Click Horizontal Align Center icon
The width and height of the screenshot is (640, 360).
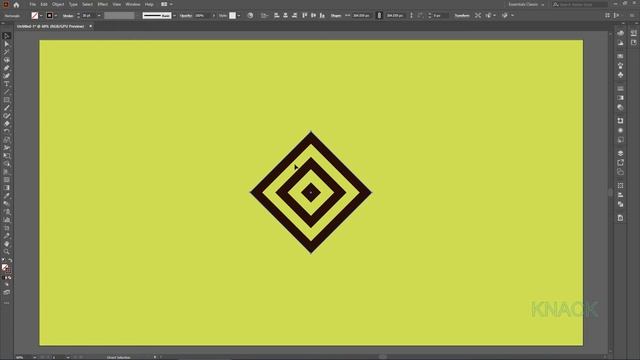point(285,16)
